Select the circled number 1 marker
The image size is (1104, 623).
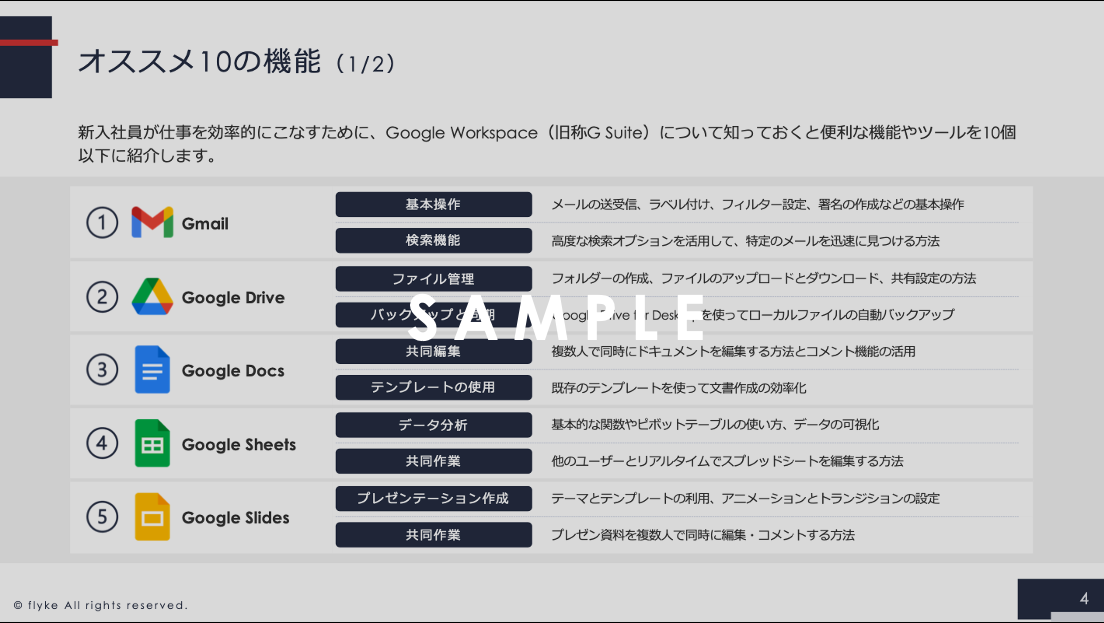(102, 223)
